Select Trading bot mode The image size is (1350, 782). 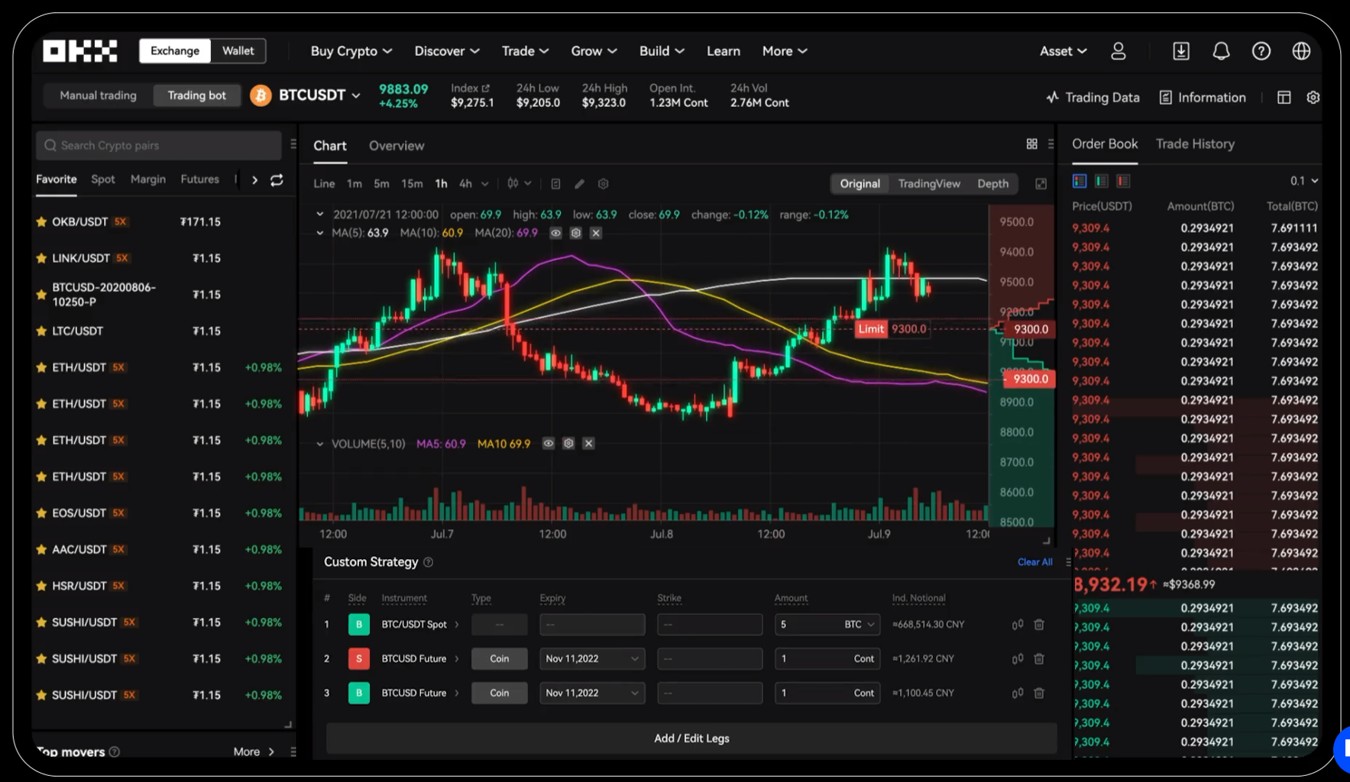[x=197, y=96]
